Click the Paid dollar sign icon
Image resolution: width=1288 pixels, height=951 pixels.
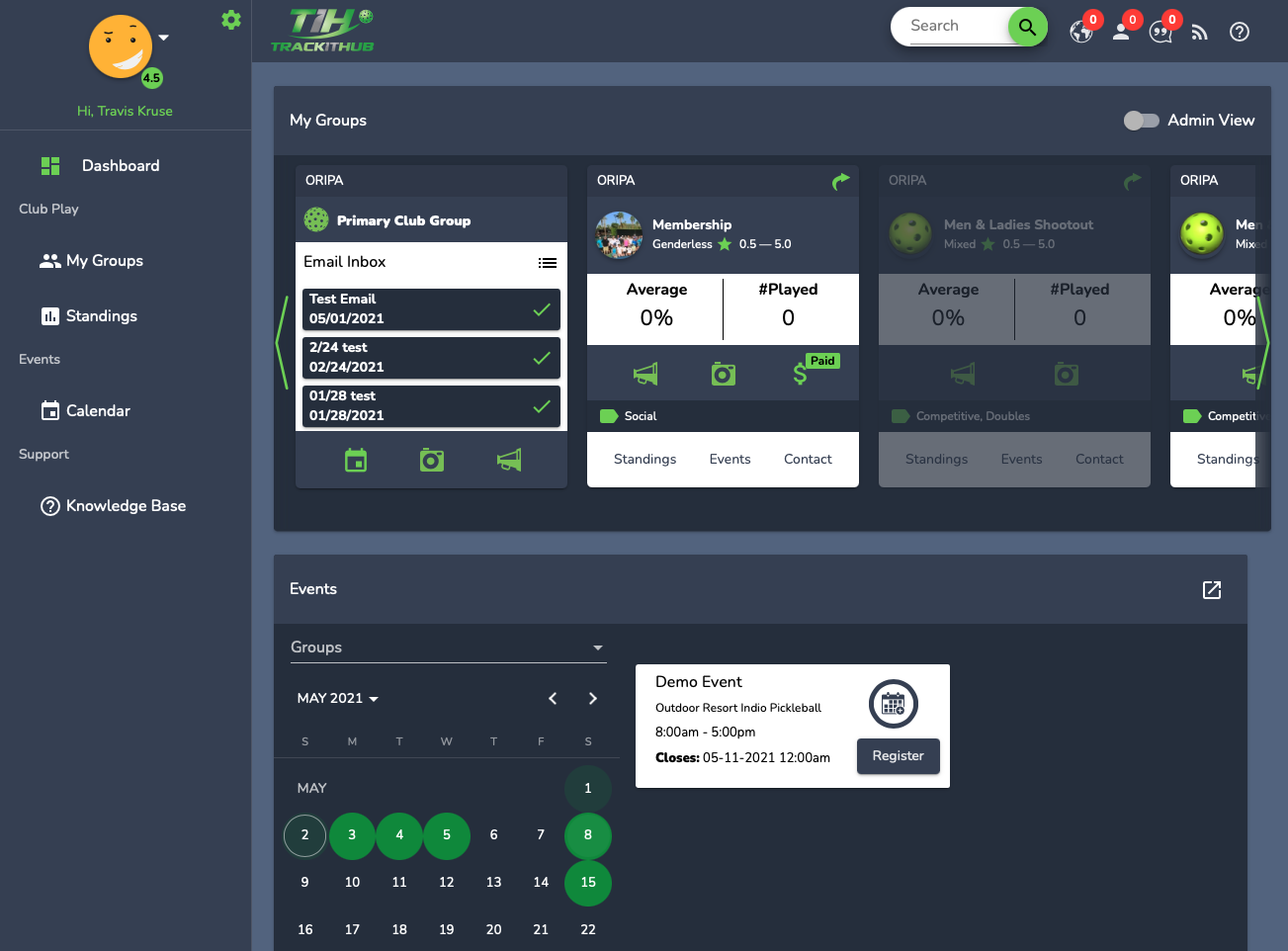tap(801, 373)
